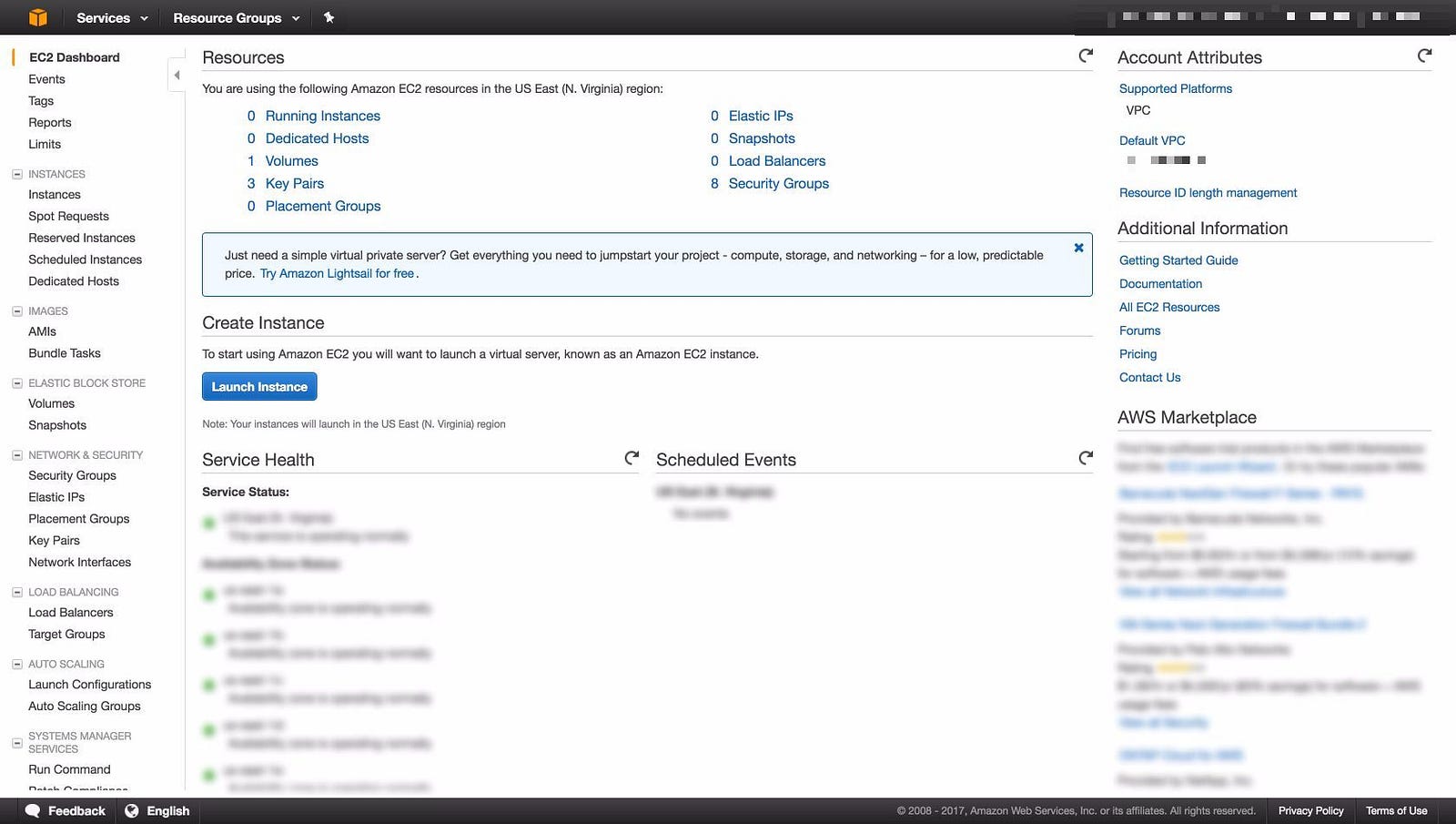Collapse the left navigation sidebar arrow
This screenshot has width=1456, height=824.
pyautogui.click(x=177, y=76)
